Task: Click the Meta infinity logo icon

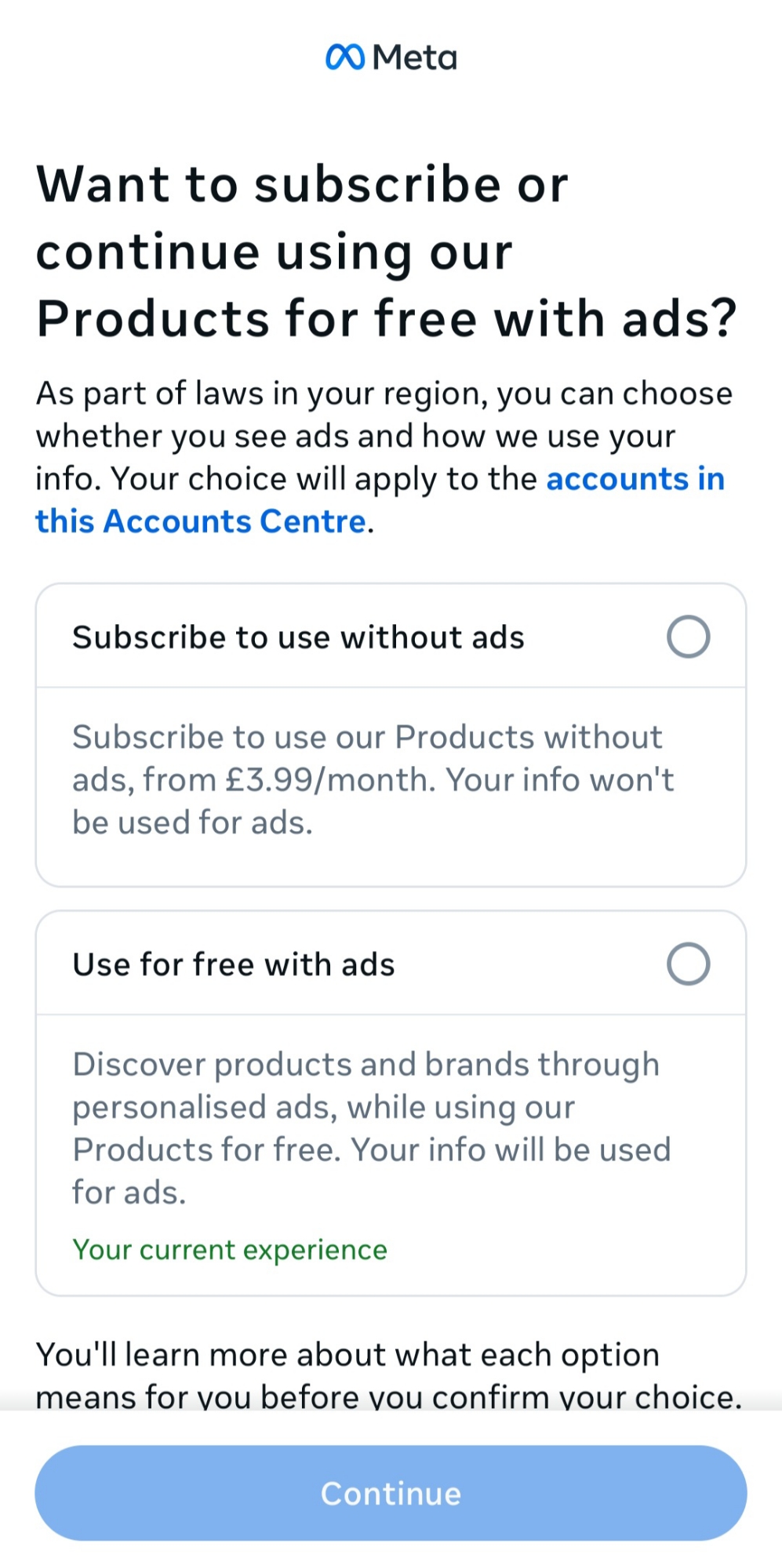Action: [345, 57]
